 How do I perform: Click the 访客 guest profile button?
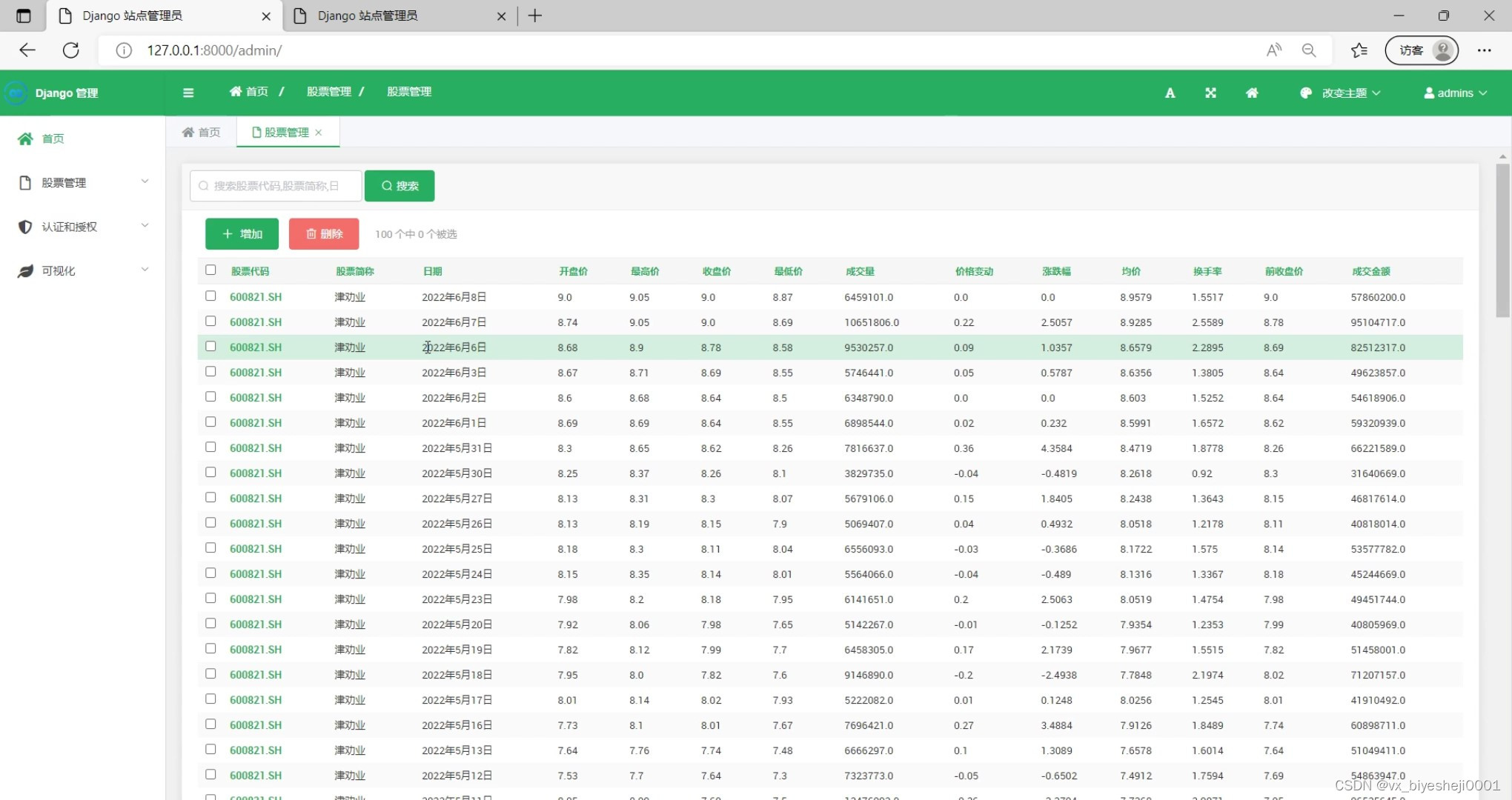[x=1422, y=50]
